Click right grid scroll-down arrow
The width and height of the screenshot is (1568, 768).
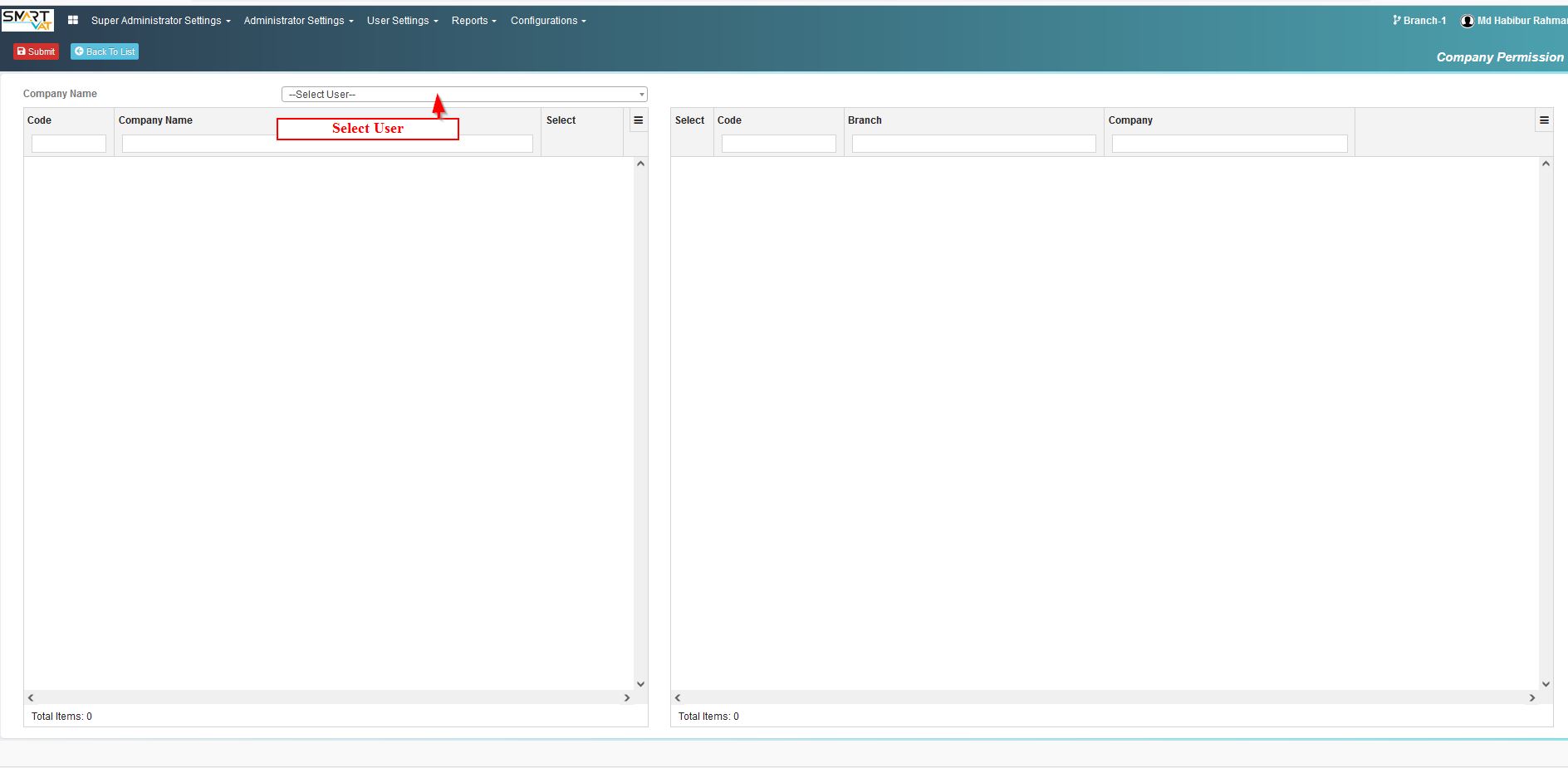coord(1546,684)
